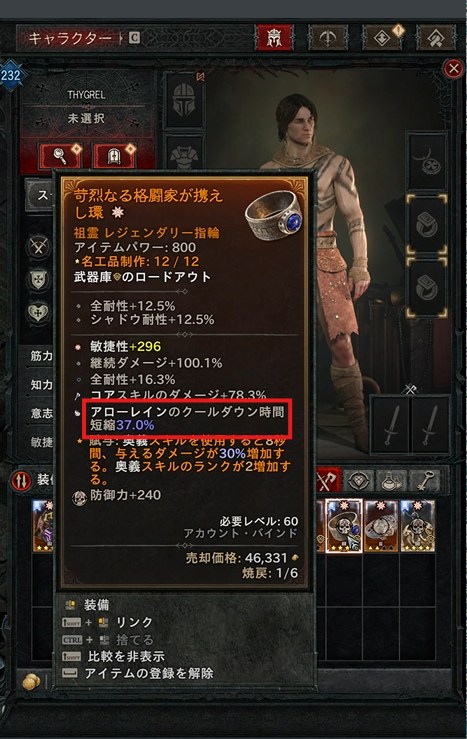The width and height of the screenshot is (467, 739).
Task: Select the lower ring equipment slot
Action: click(427, 287)
